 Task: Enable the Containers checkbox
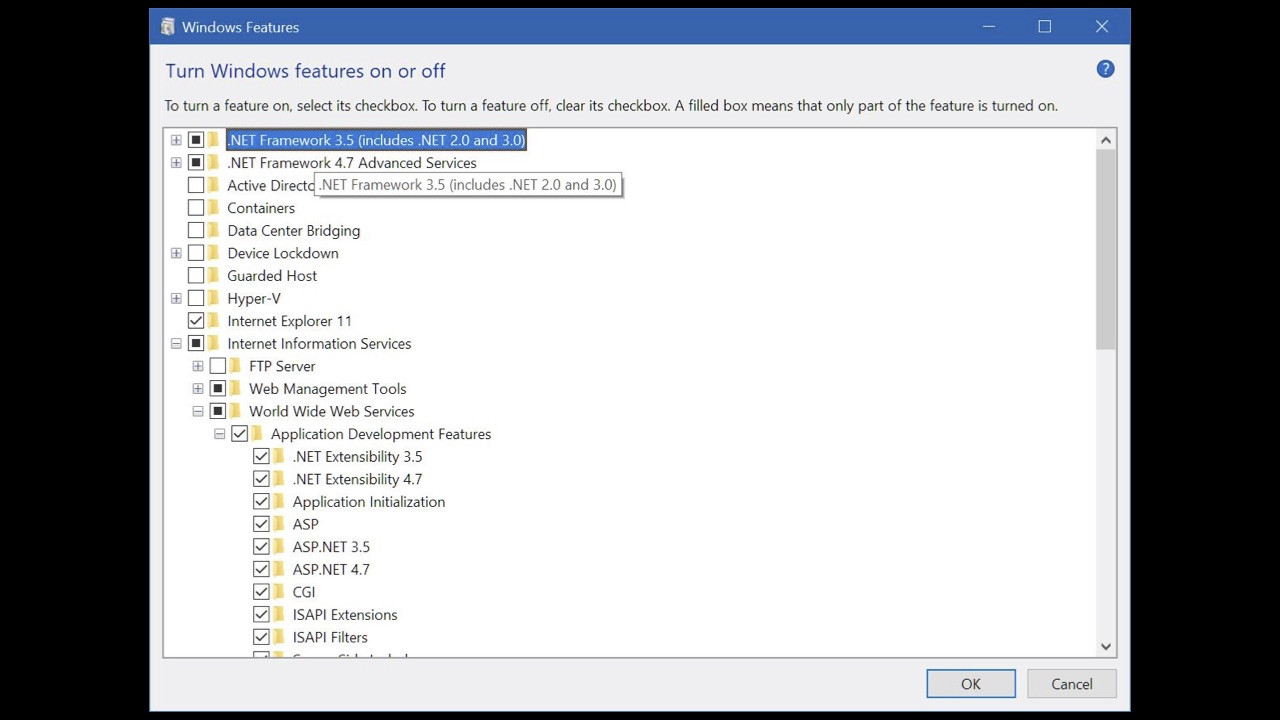(x=196, y=208)
